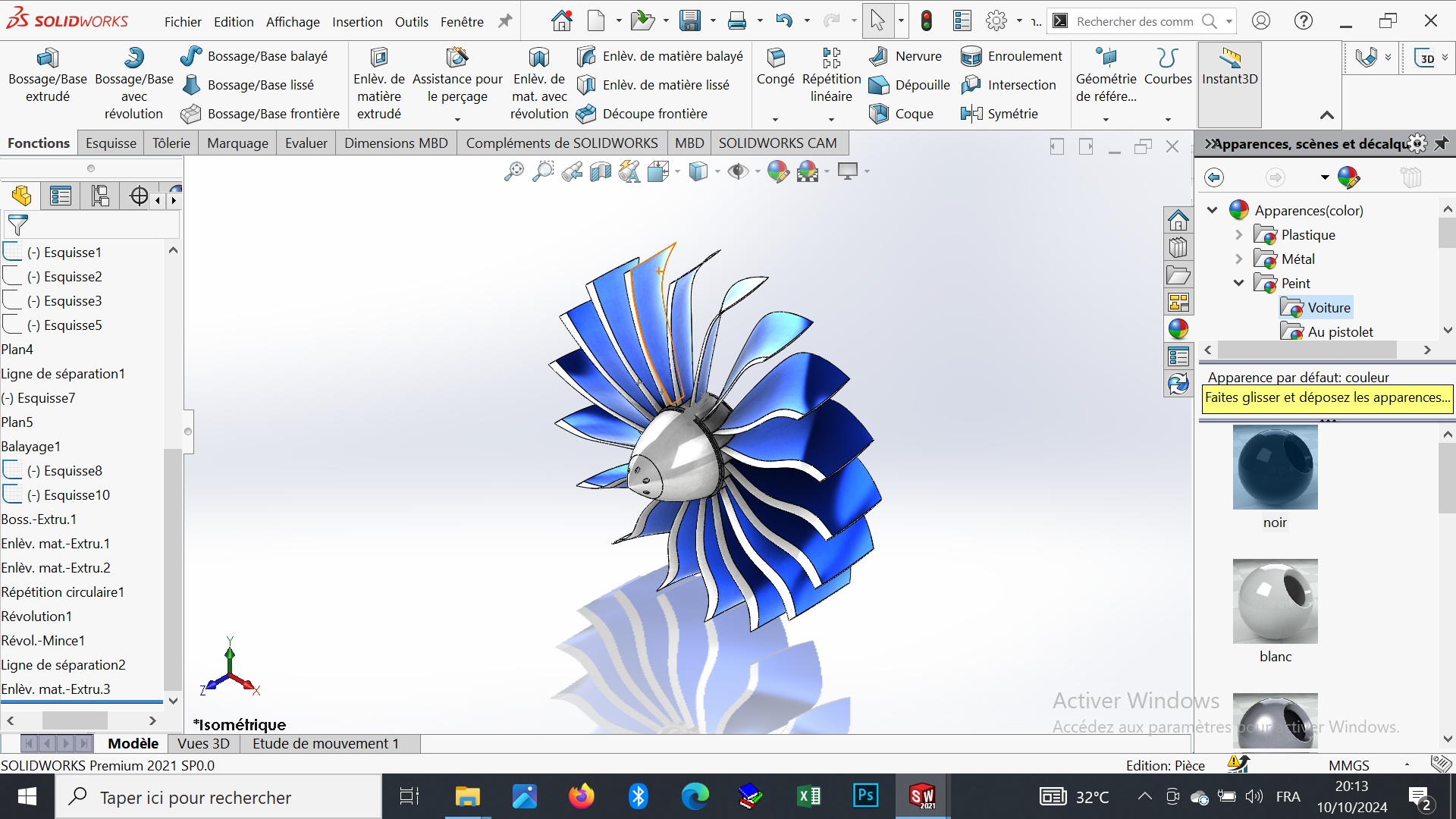Open SOLIDWORKS CAM tab
The width and height of the screenshot is (1456, 819).
tap(777, 143)
